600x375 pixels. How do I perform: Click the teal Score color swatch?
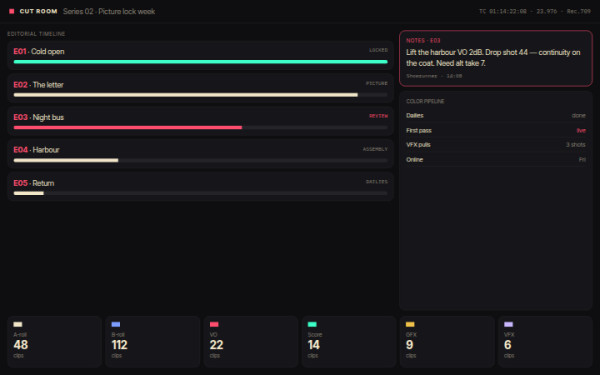click(312, 324)
